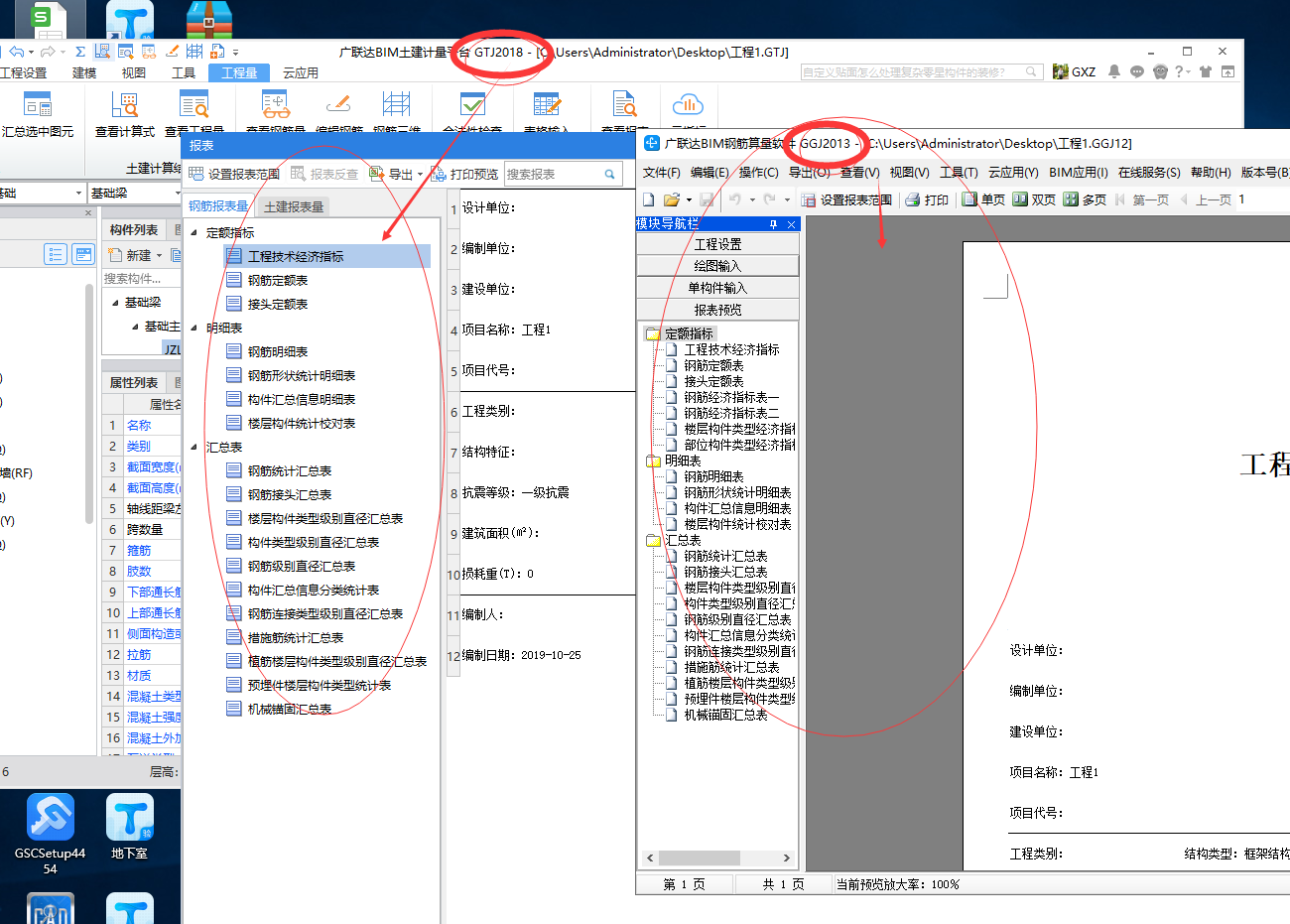The width and height of the screenshot is (1290, 924).
Task: Click the sigma 汇总 icon in quick access bar
Action: click(x=80, y=52)
